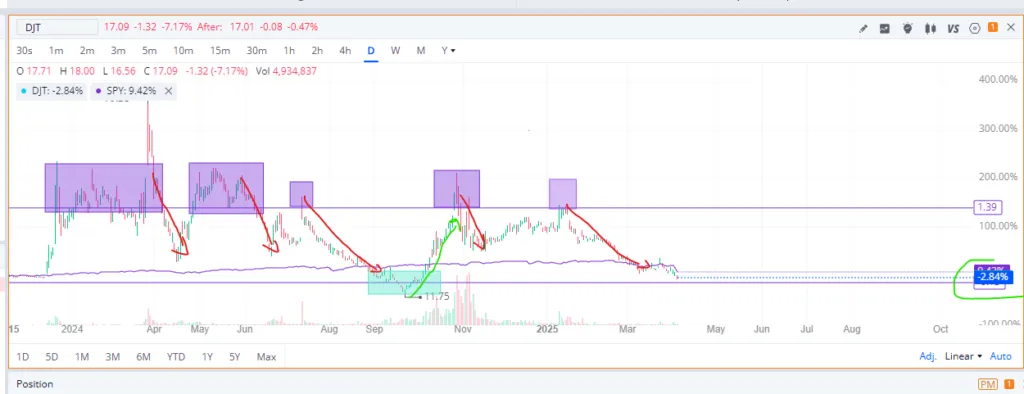
Task: Select the 2h interval
Action: tap(317, 50)
